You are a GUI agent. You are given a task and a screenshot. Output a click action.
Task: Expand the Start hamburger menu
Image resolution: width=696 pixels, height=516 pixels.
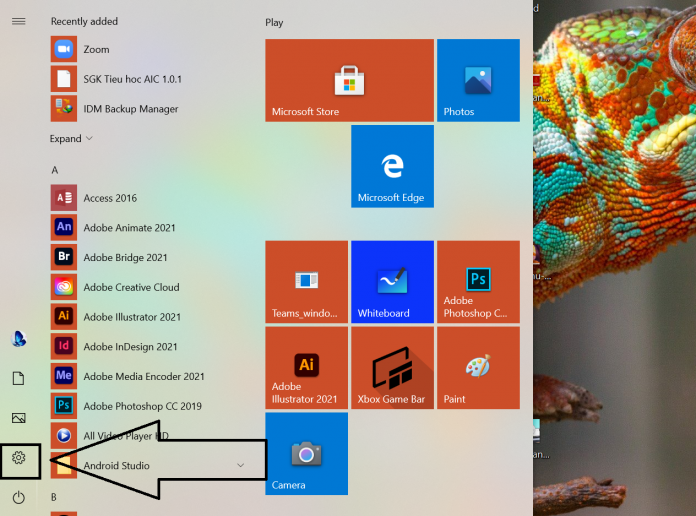coord(18,21)
